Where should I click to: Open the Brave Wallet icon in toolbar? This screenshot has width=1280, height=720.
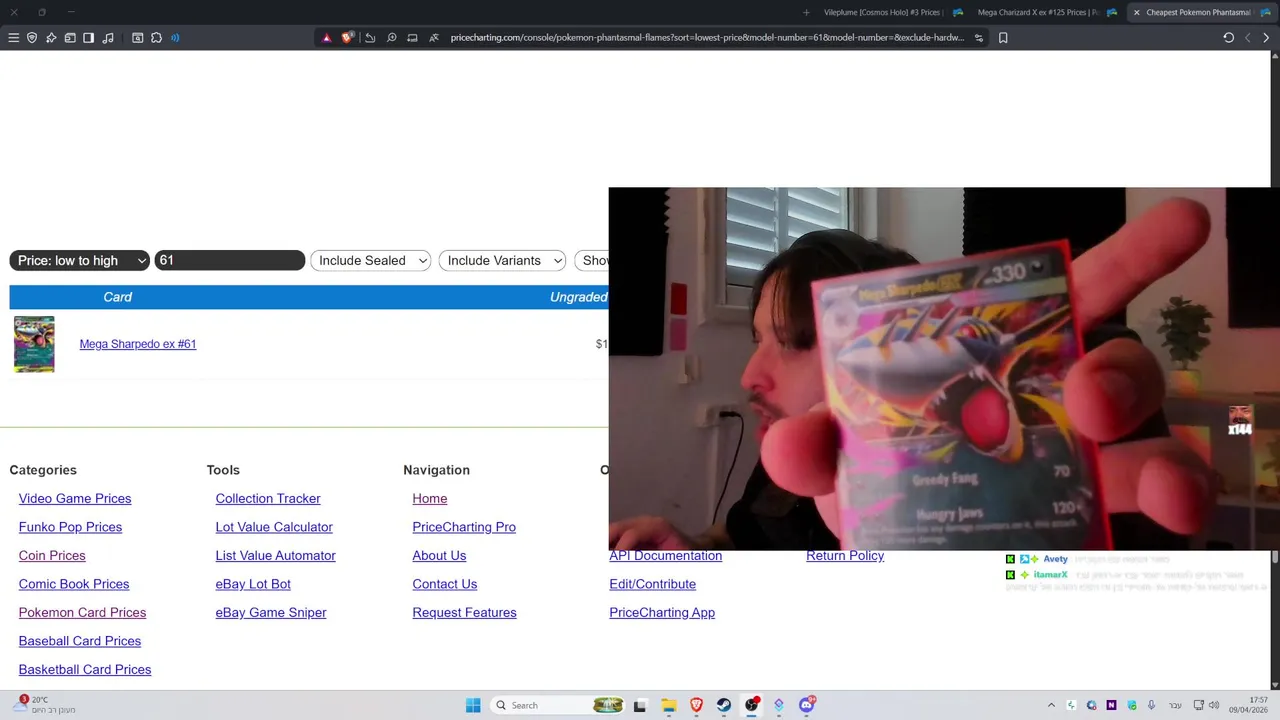point(70,38)
